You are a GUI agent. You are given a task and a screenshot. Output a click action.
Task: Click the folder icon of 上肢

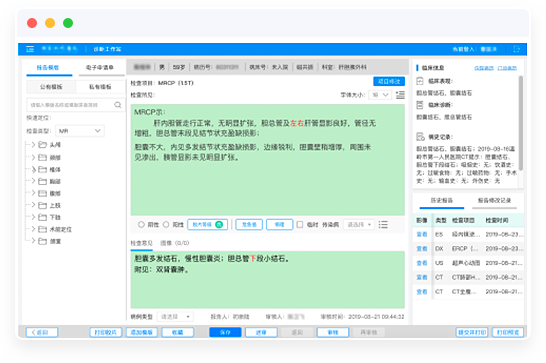pos(42,205)
